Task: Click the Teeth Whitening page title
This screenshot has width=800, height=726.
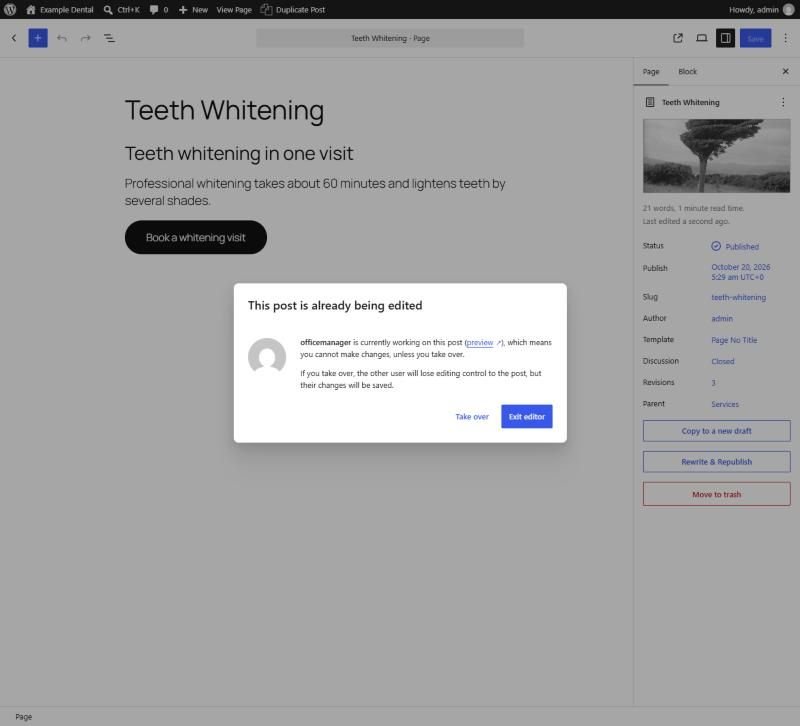Action: pyautogui.click(x=224, y=110)
